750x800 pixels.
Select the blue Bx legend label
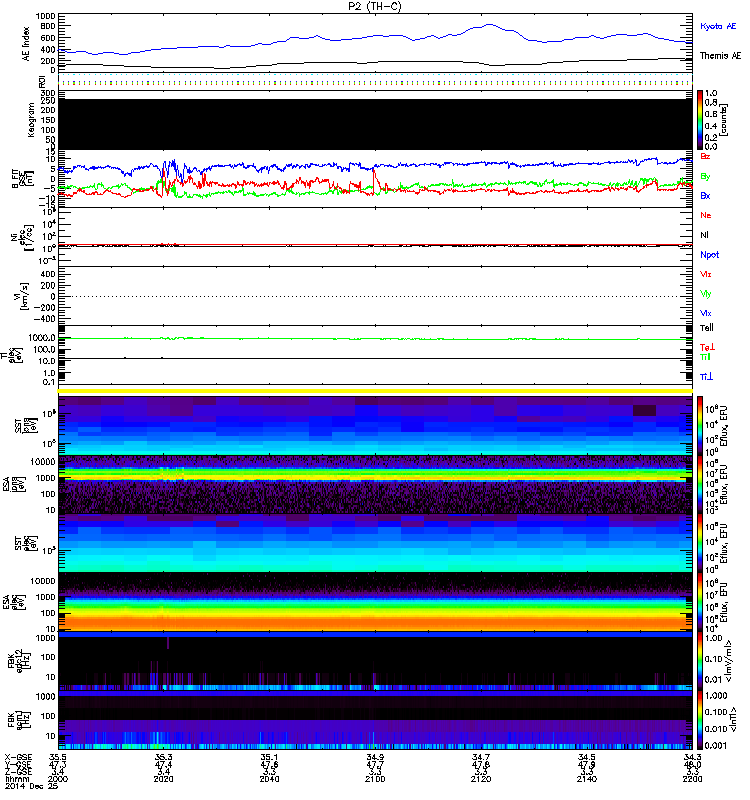click(706, 196)
